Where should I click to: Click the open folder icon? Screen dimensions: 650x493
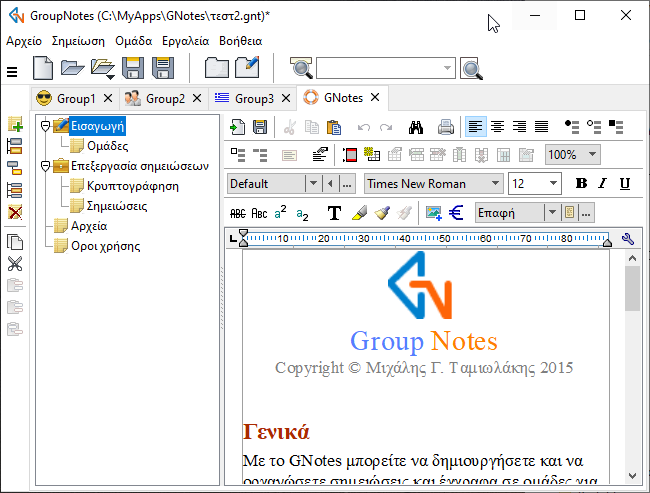73,68
